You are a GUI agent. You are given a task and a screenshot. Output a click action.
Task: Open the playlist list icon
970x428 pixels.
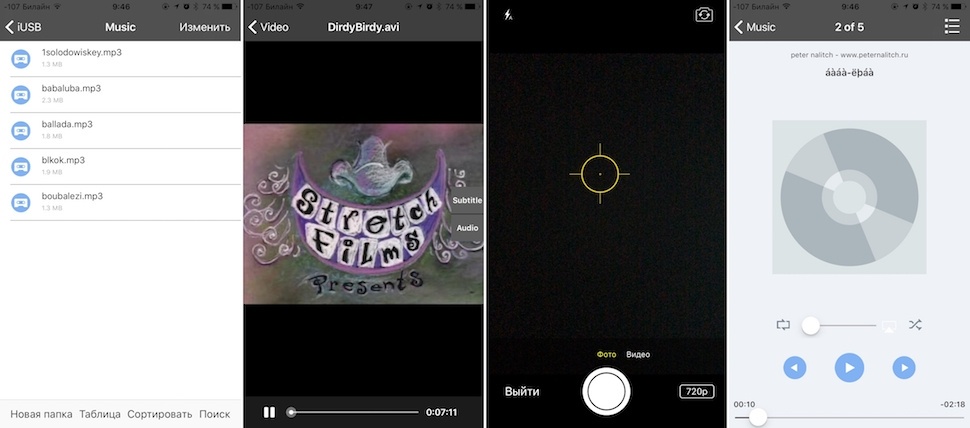coord(952,27)
